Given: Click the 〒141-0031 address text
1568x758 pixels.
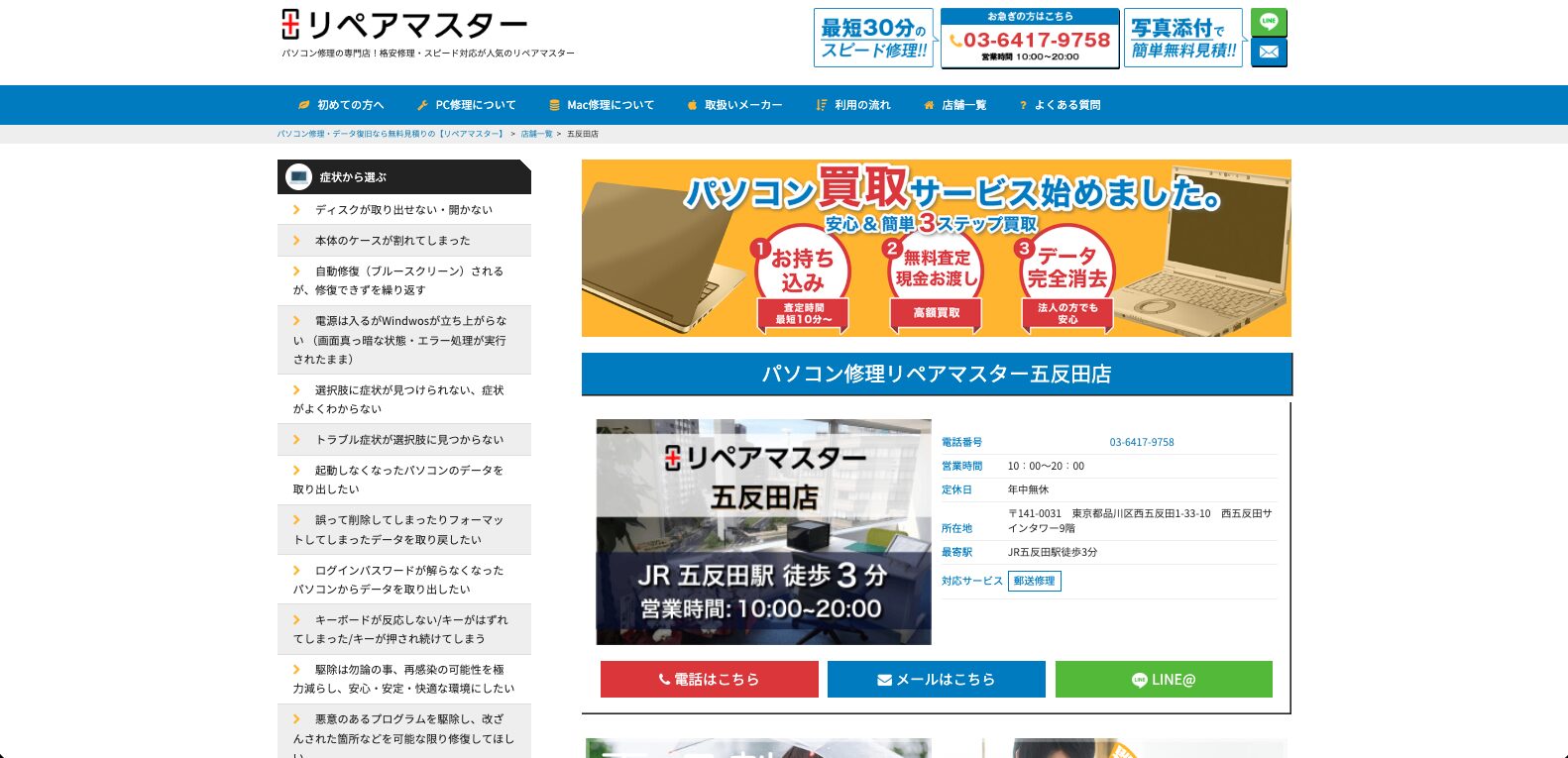Looking at the screenshot, I should coord(1140,520).
